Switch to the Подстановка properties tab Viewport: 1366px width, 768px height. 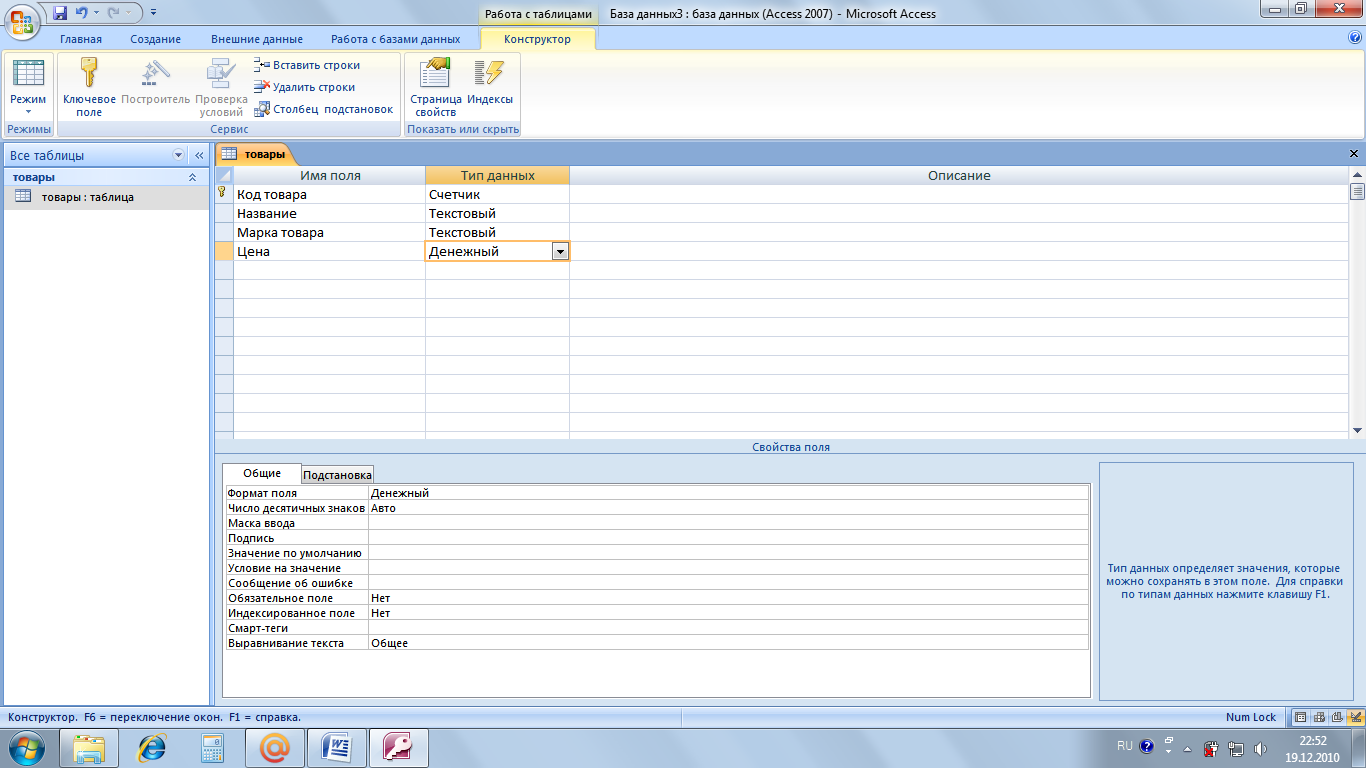[338, 475]
